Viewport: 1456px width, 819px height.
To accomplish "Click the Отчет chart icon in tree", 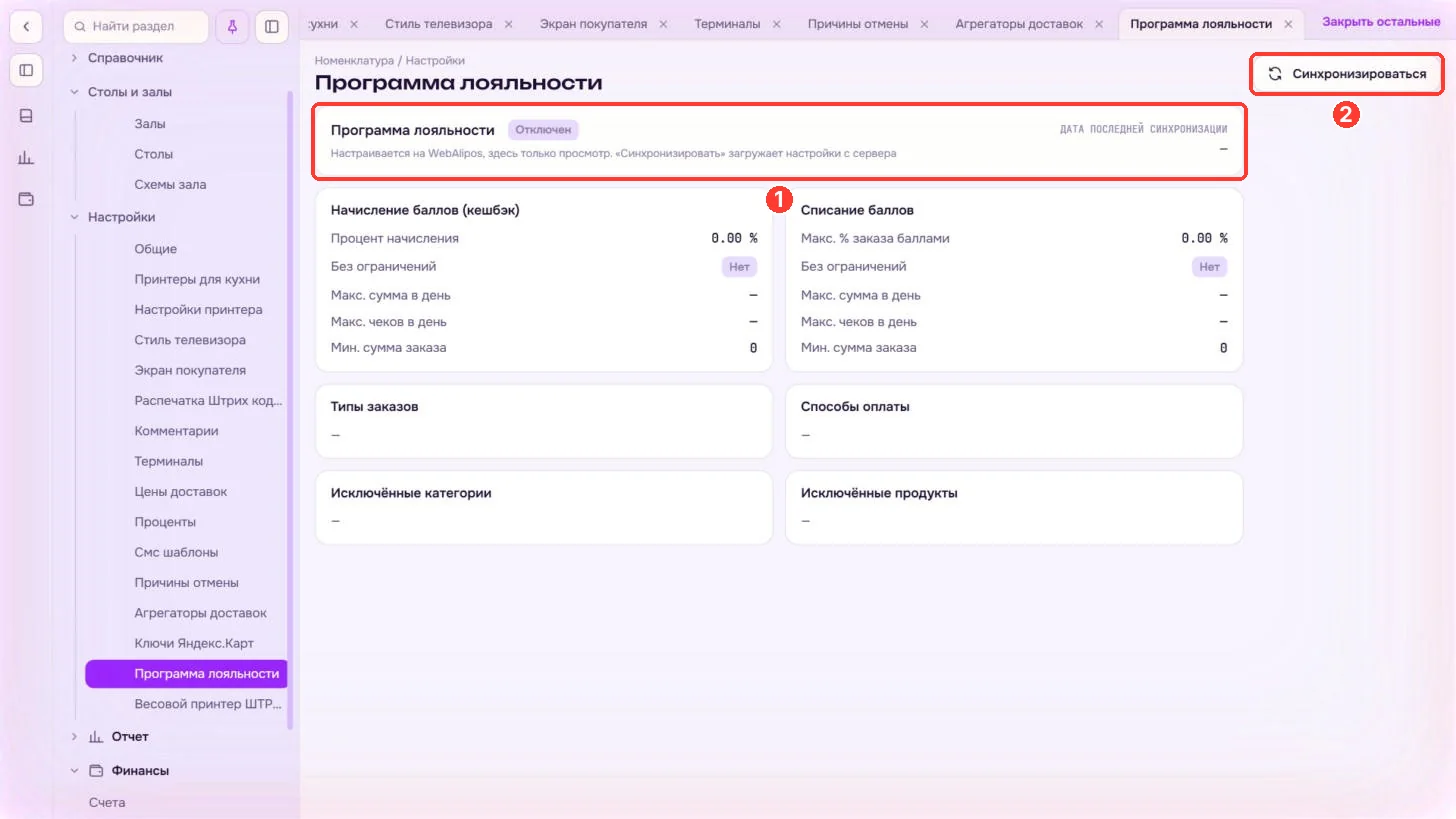I will tap(96, 737).
